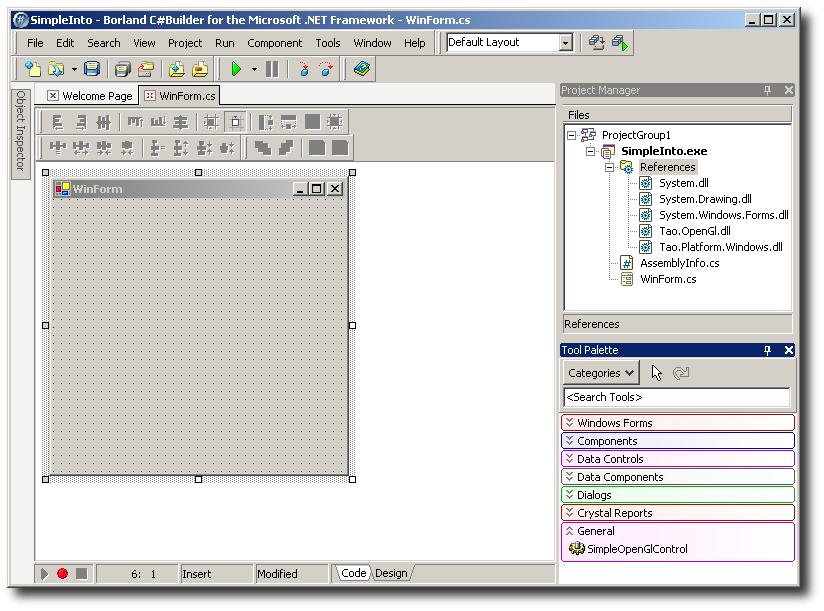Start the program with the green Run arrow
The image size is (824, 611).
236,69
